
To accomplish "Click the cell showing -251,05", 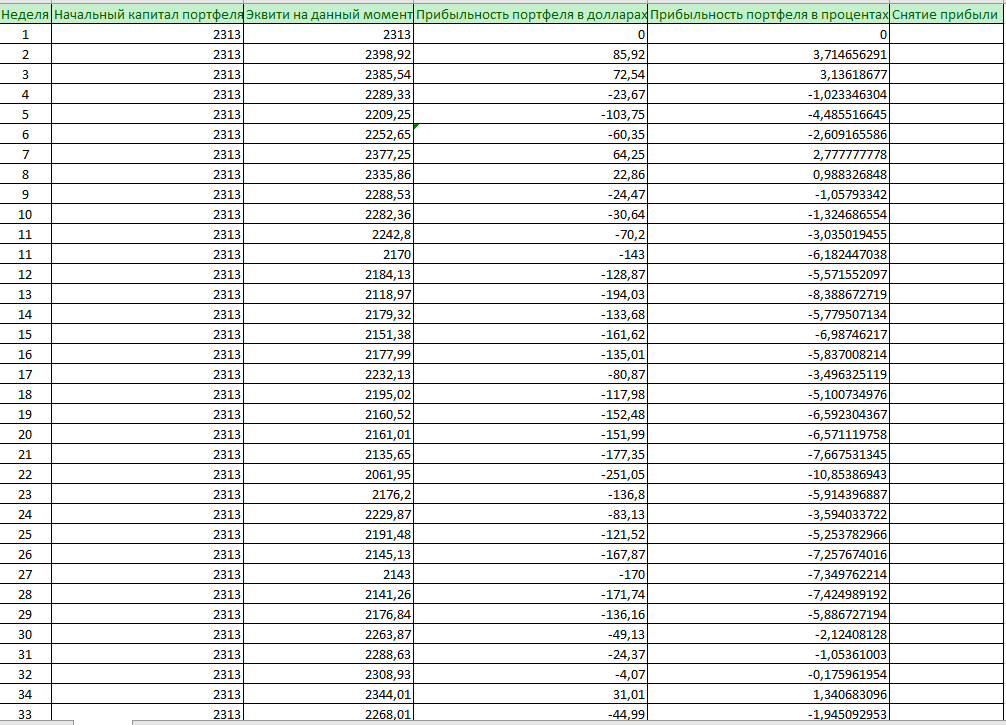I will 531,474.
